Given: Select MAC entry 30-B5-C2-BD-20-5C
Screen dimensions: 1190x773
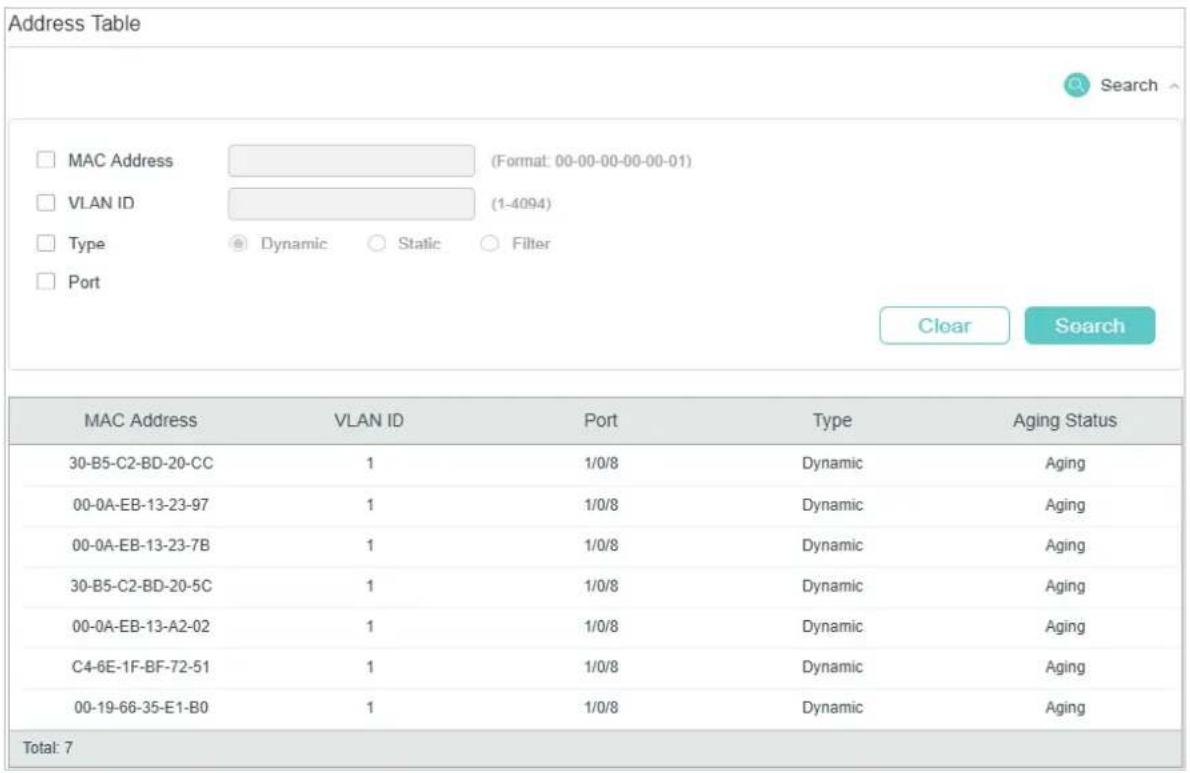Looking at the screenshot, I should (x=141, y=586).
